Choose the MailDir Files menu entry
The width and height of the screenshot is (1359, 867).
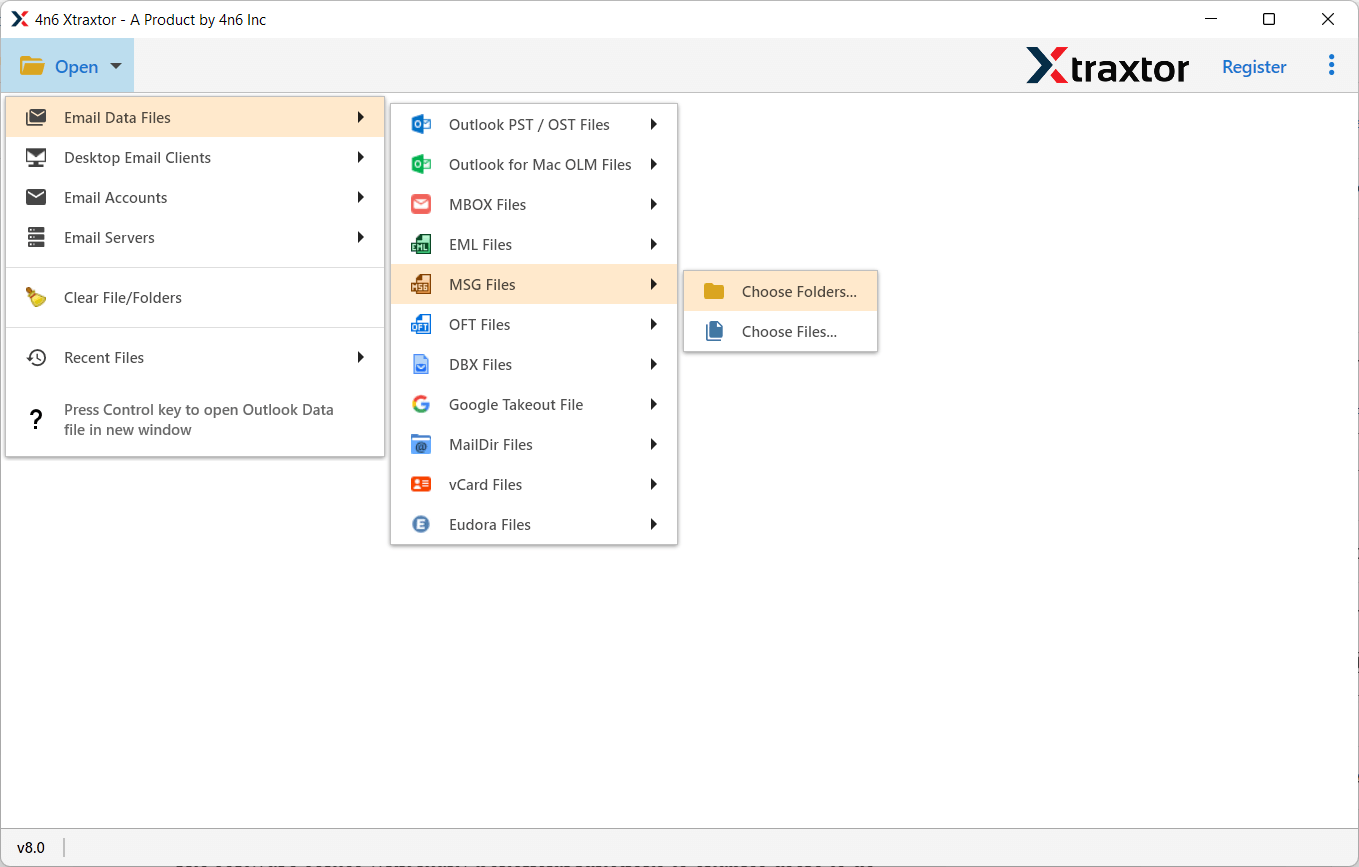[x=534, y=444]
